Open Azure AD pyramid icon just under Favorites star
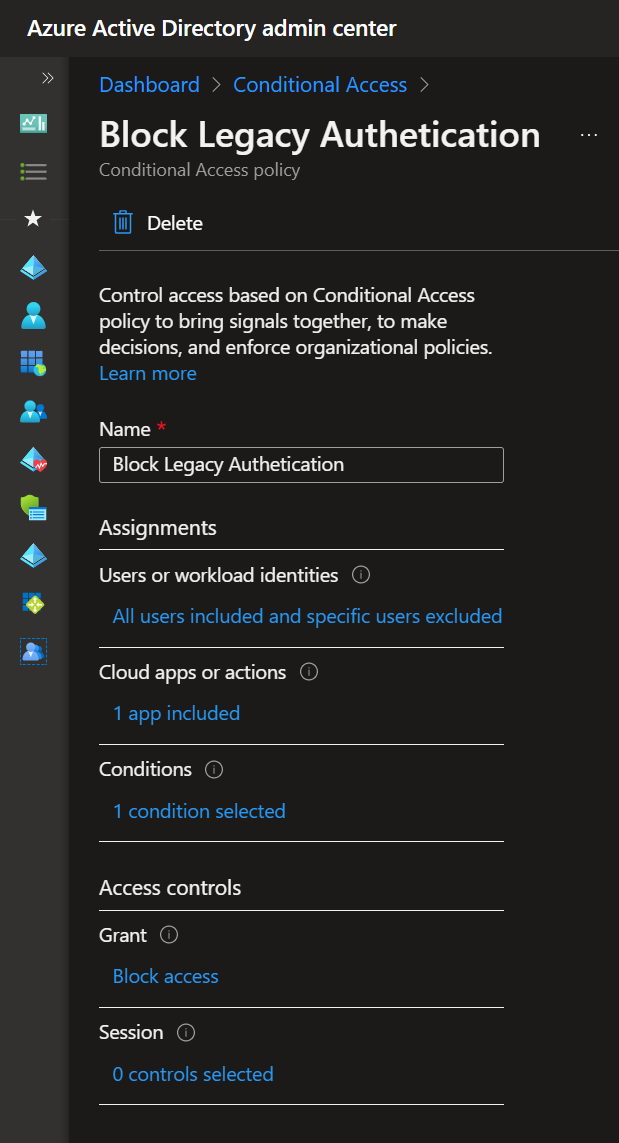 coord(34,268)
